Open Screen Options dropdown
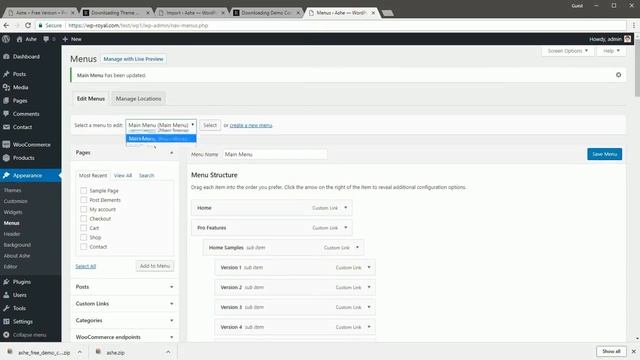 tap(567, 51)
